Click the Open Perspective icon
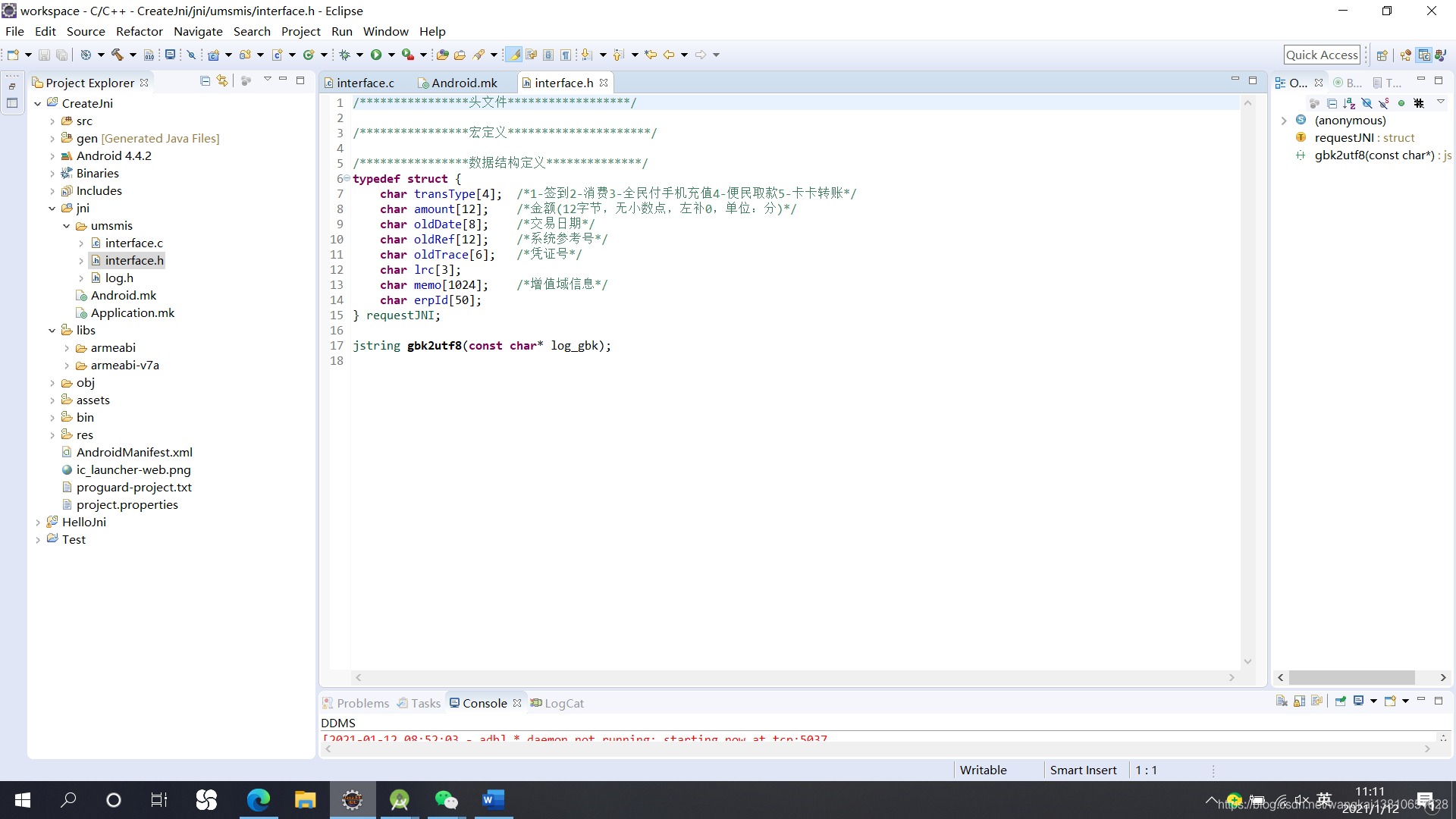Viewport: 1456px width, 819px height. (x=1382, y=55)
